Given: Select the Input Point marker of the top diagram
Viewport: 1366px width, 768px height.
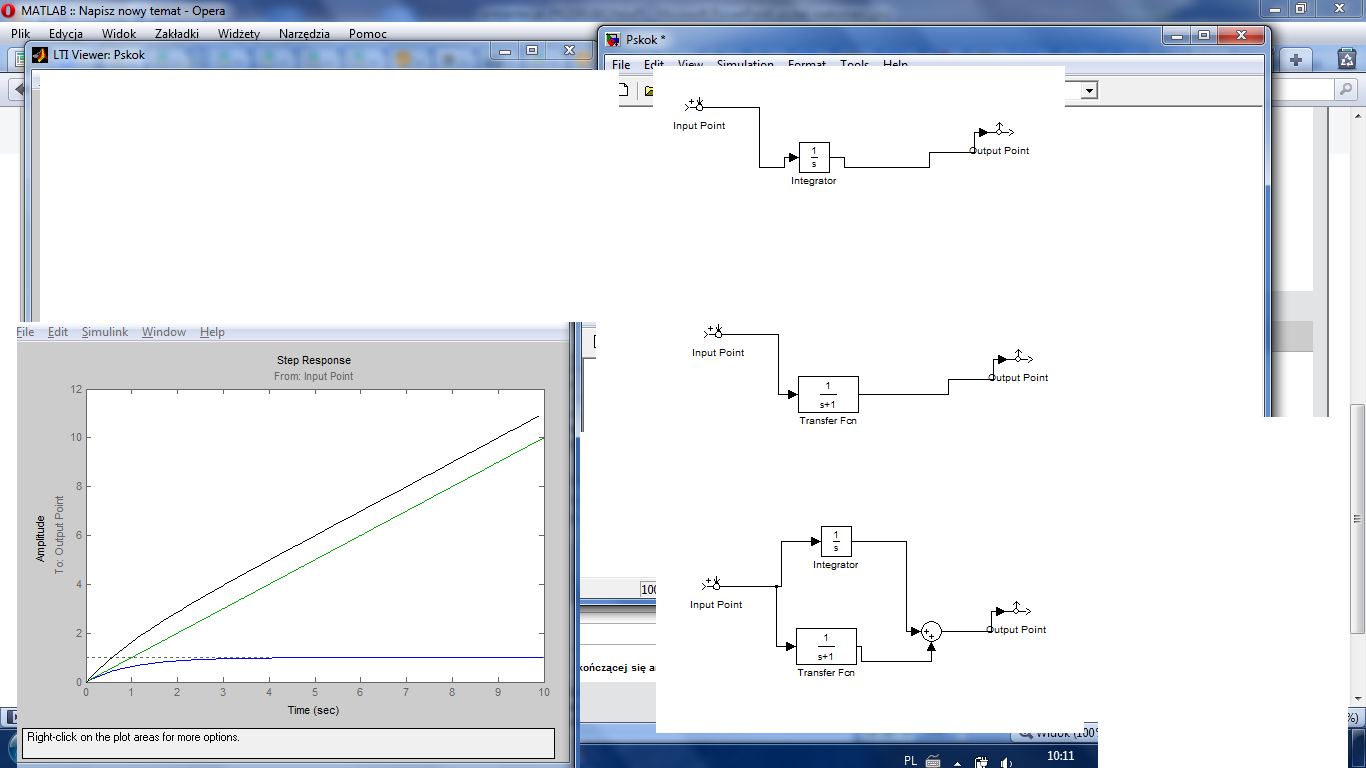Looking at the screenshot, I should tap(697, 105).
